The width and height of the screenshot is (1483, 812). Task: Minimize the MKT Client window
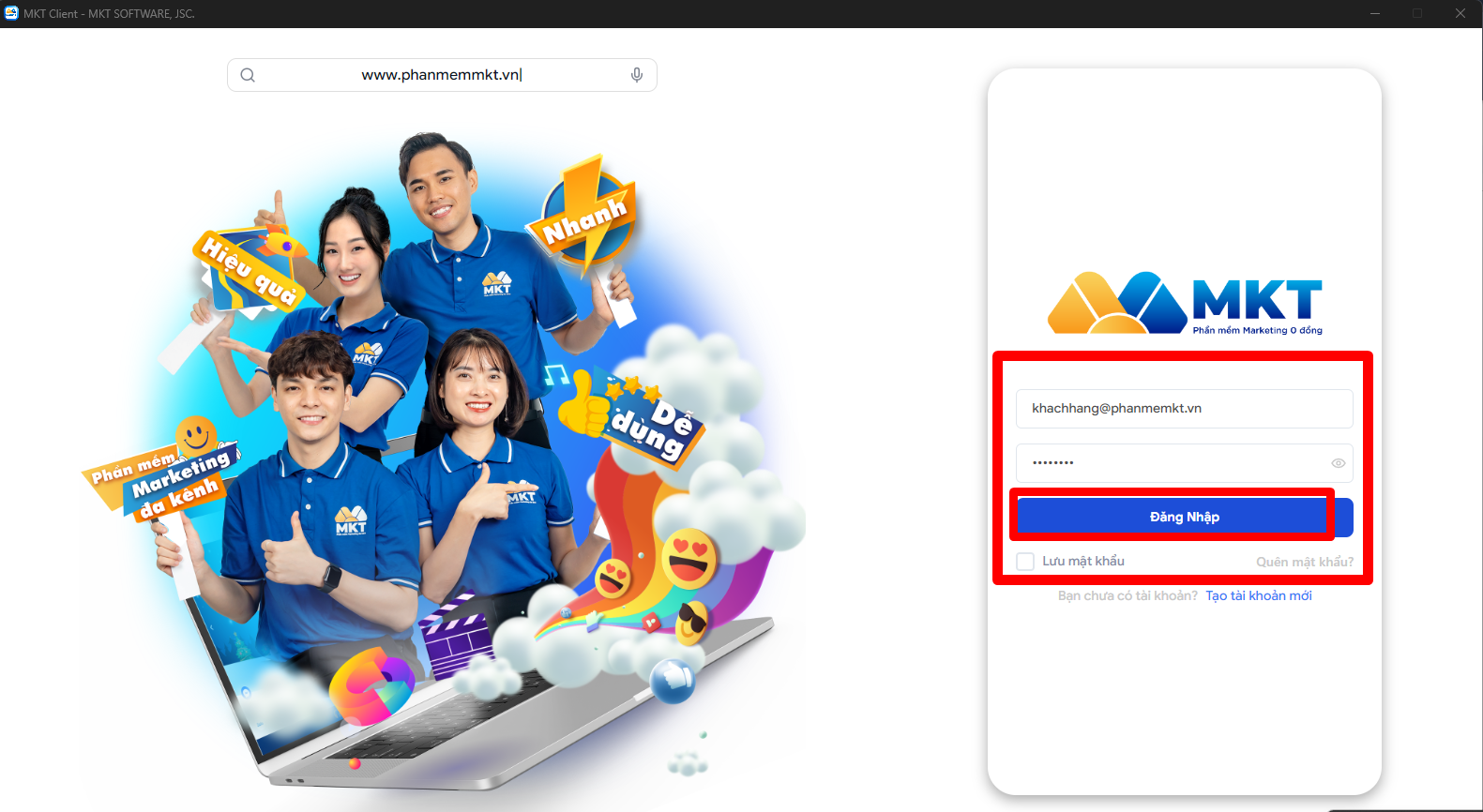[1375, 13]
